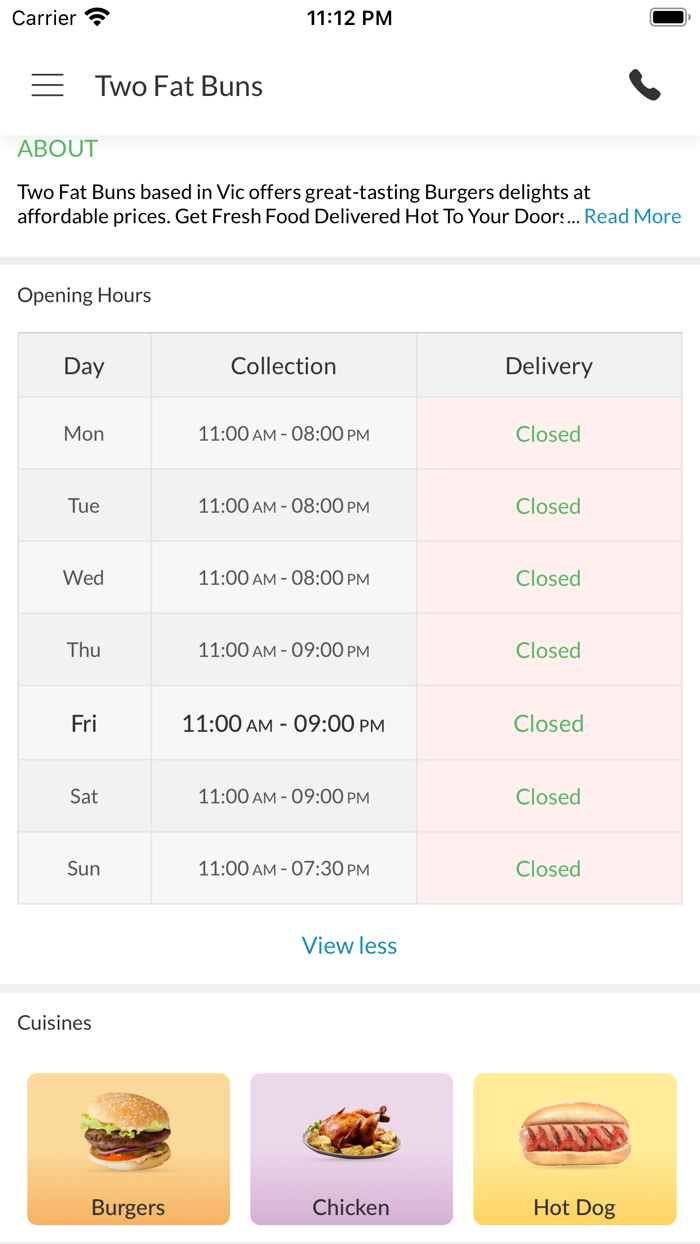Expand the about text via Read More
The height and width of the screenshot is (1244, 700).
coord(632,216)
